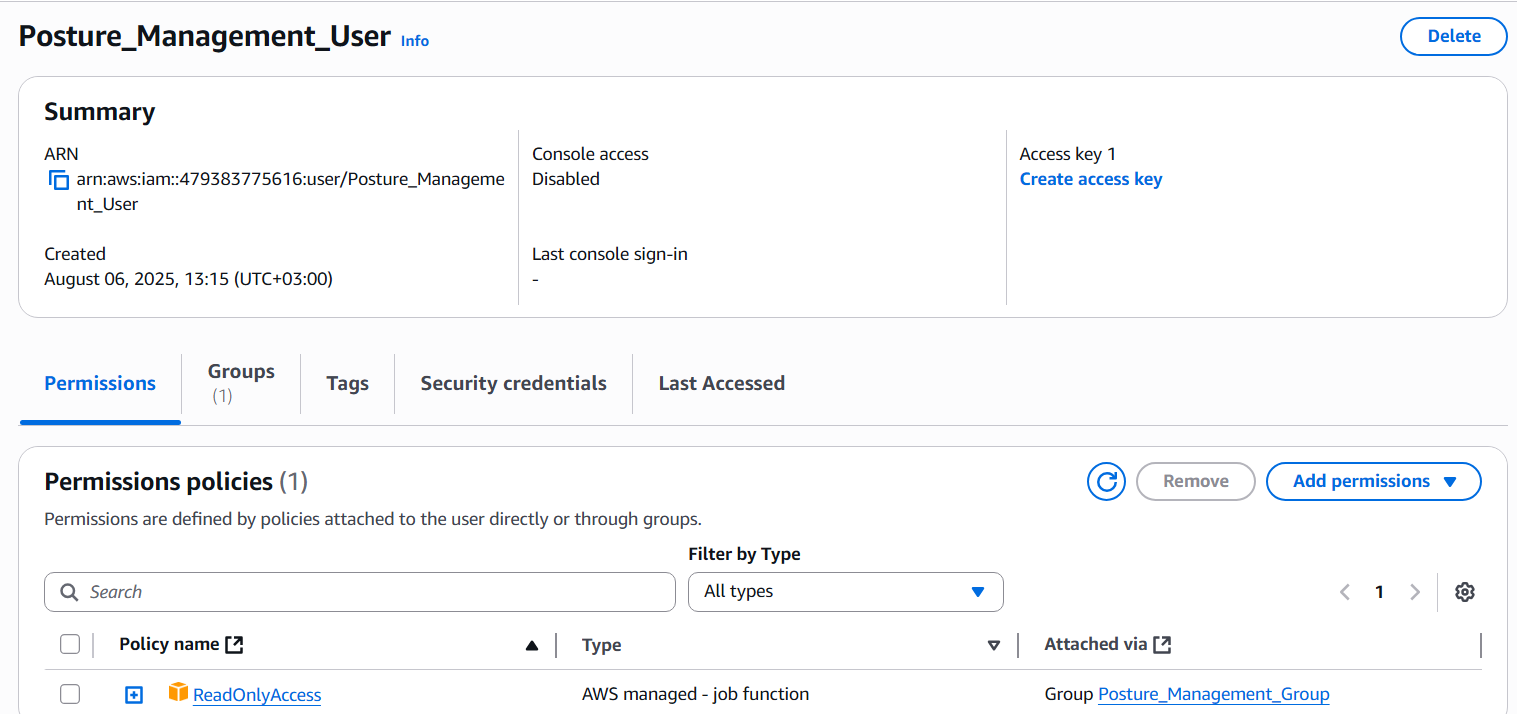Click the 'Access key 1' label
This screenshot has height=714, width=1517.
coord(1068,154)
